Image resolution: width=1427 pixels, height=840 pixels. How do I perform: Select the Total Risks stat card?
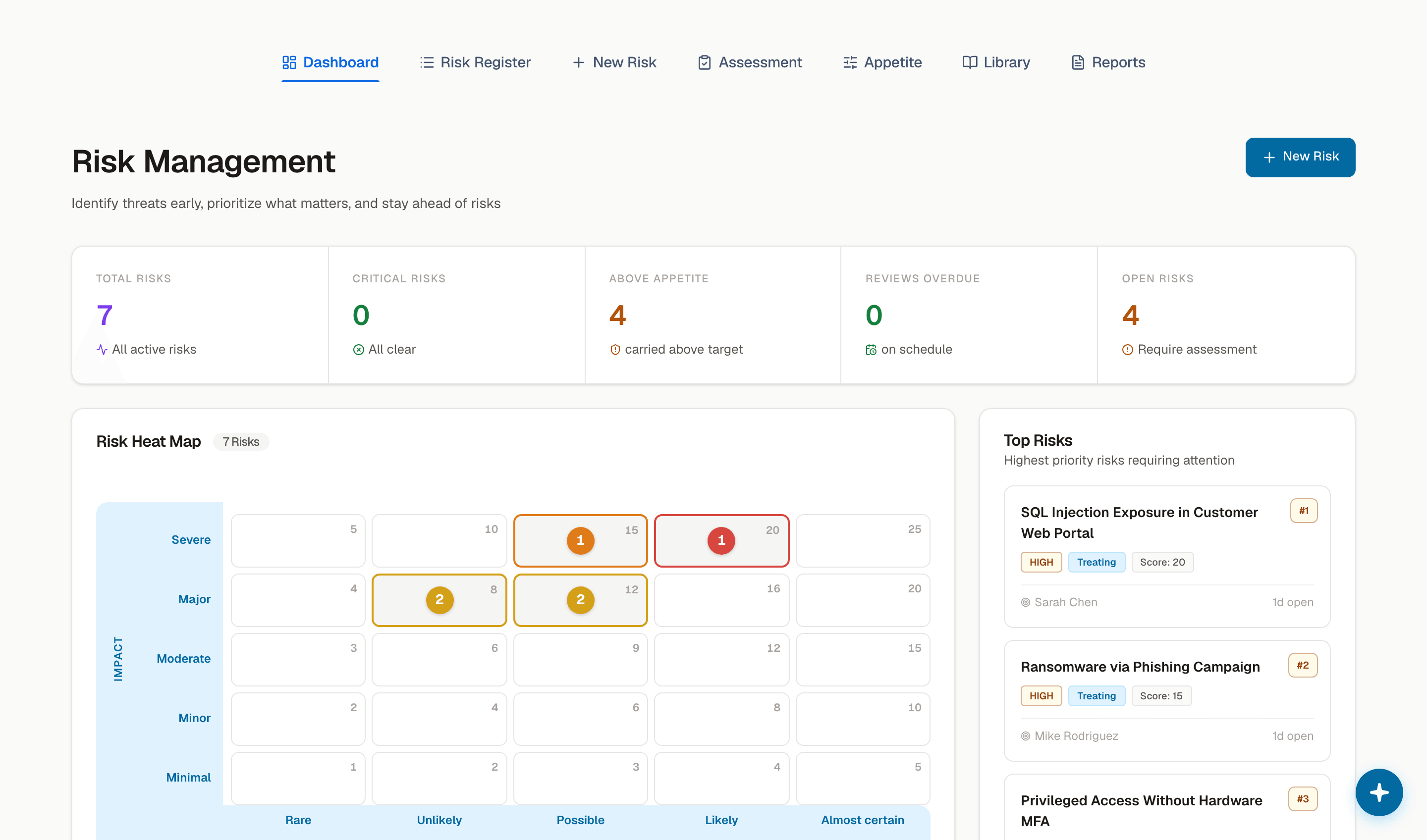click(200, 315)
